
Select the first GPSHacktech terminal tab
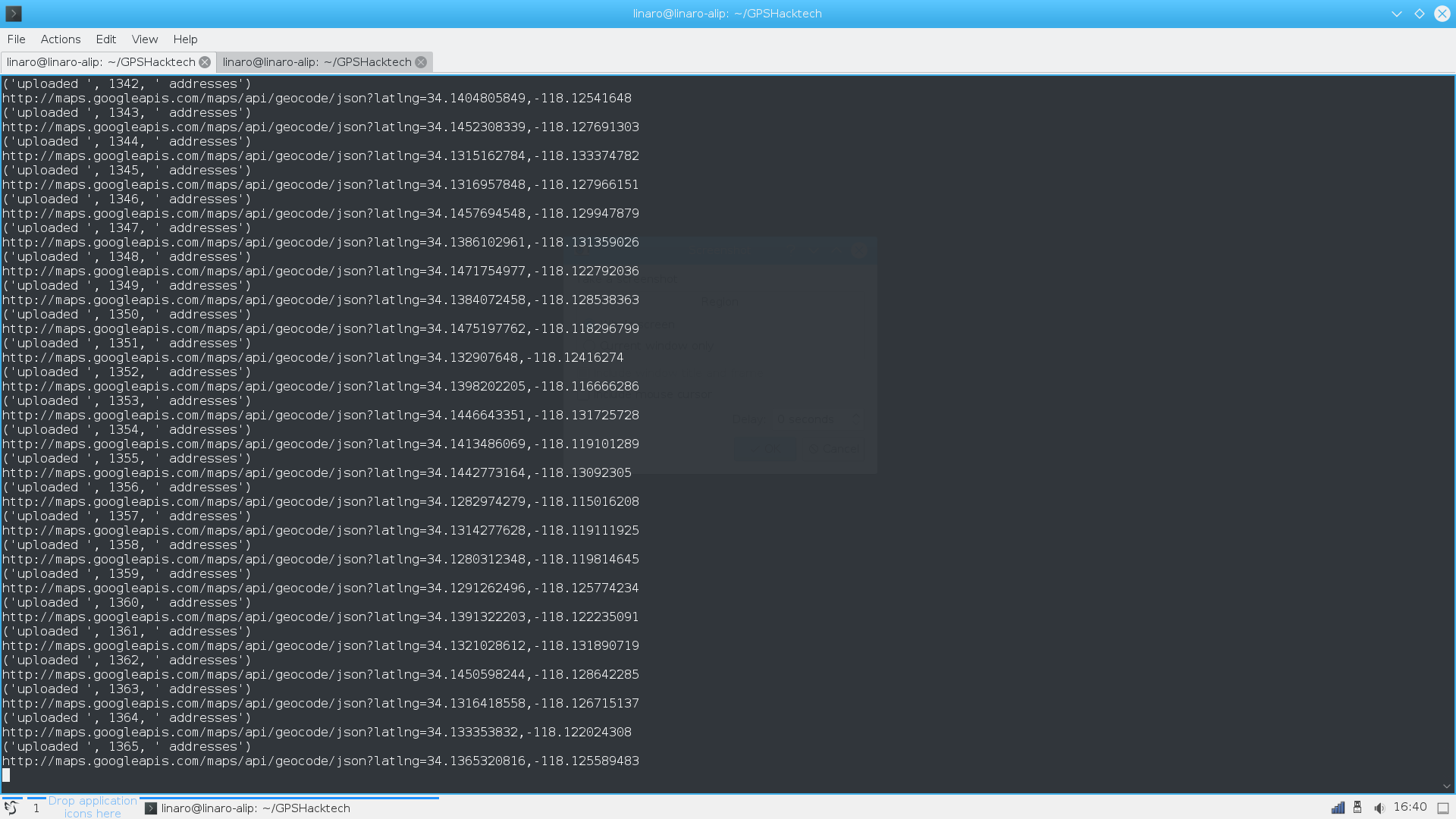101,62
